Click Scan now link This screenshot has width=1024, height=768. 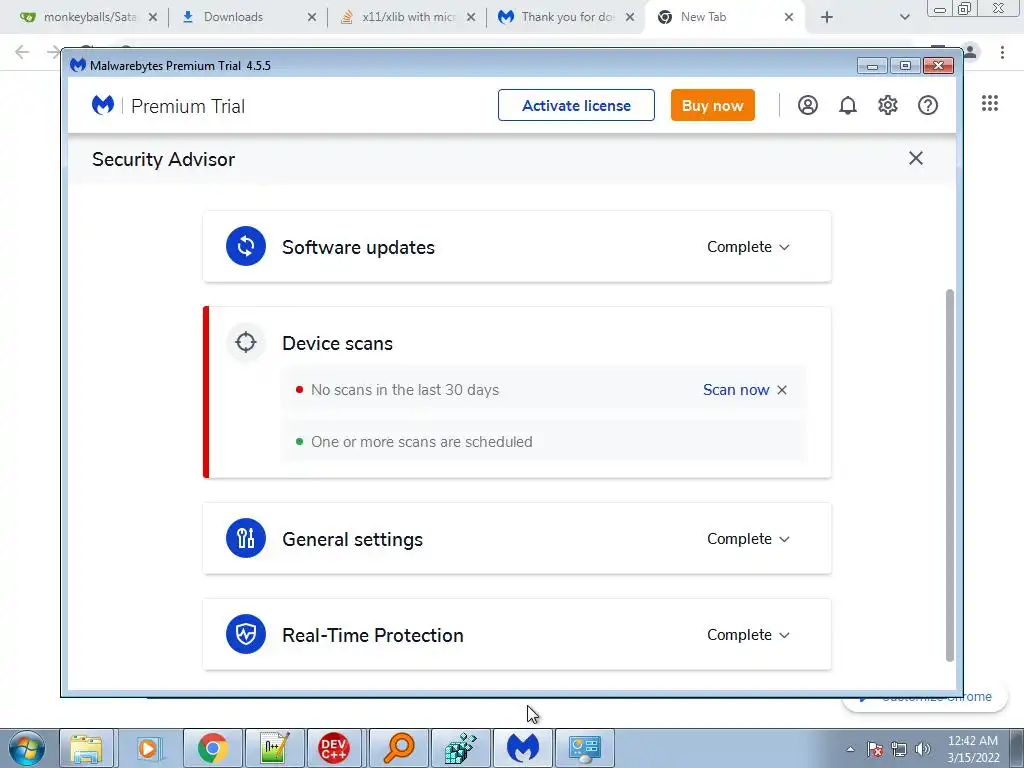coord(736,390)
